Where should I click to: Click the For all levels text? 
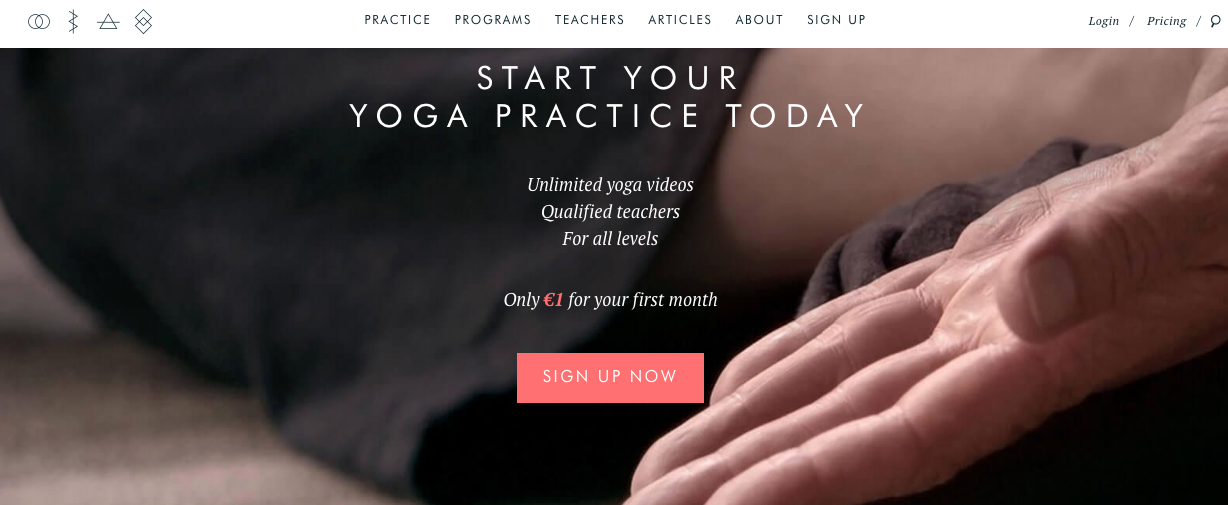pos(610,239)
